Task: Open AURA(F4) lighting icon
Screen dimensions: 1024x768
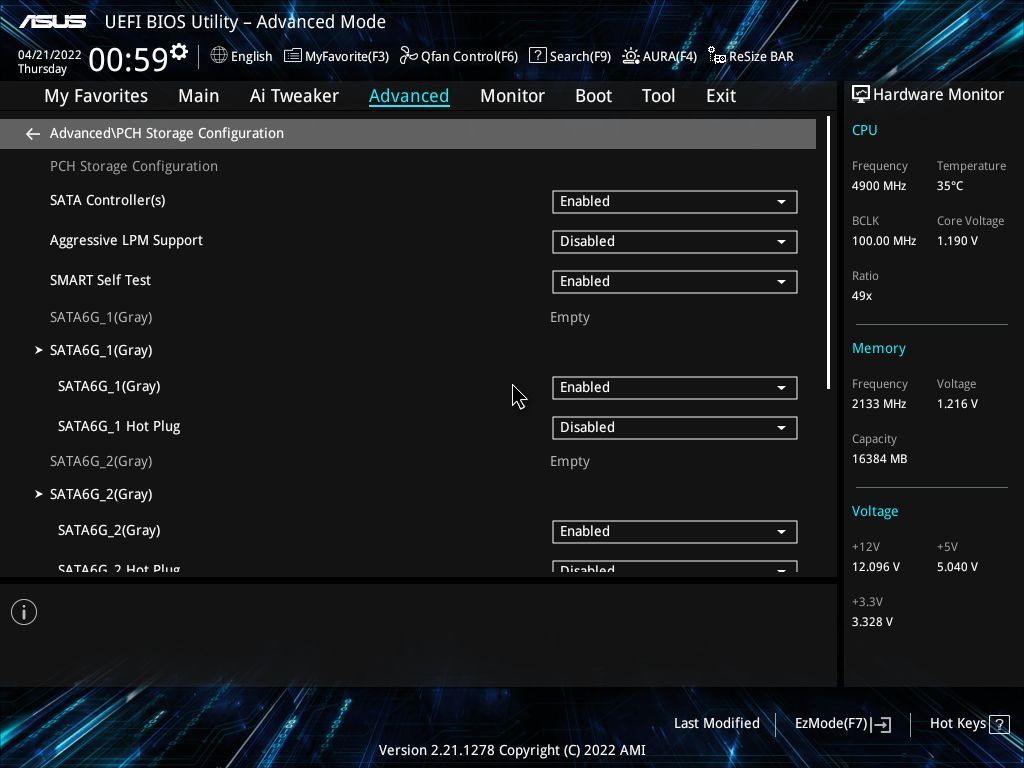Action: click(630, 56)
